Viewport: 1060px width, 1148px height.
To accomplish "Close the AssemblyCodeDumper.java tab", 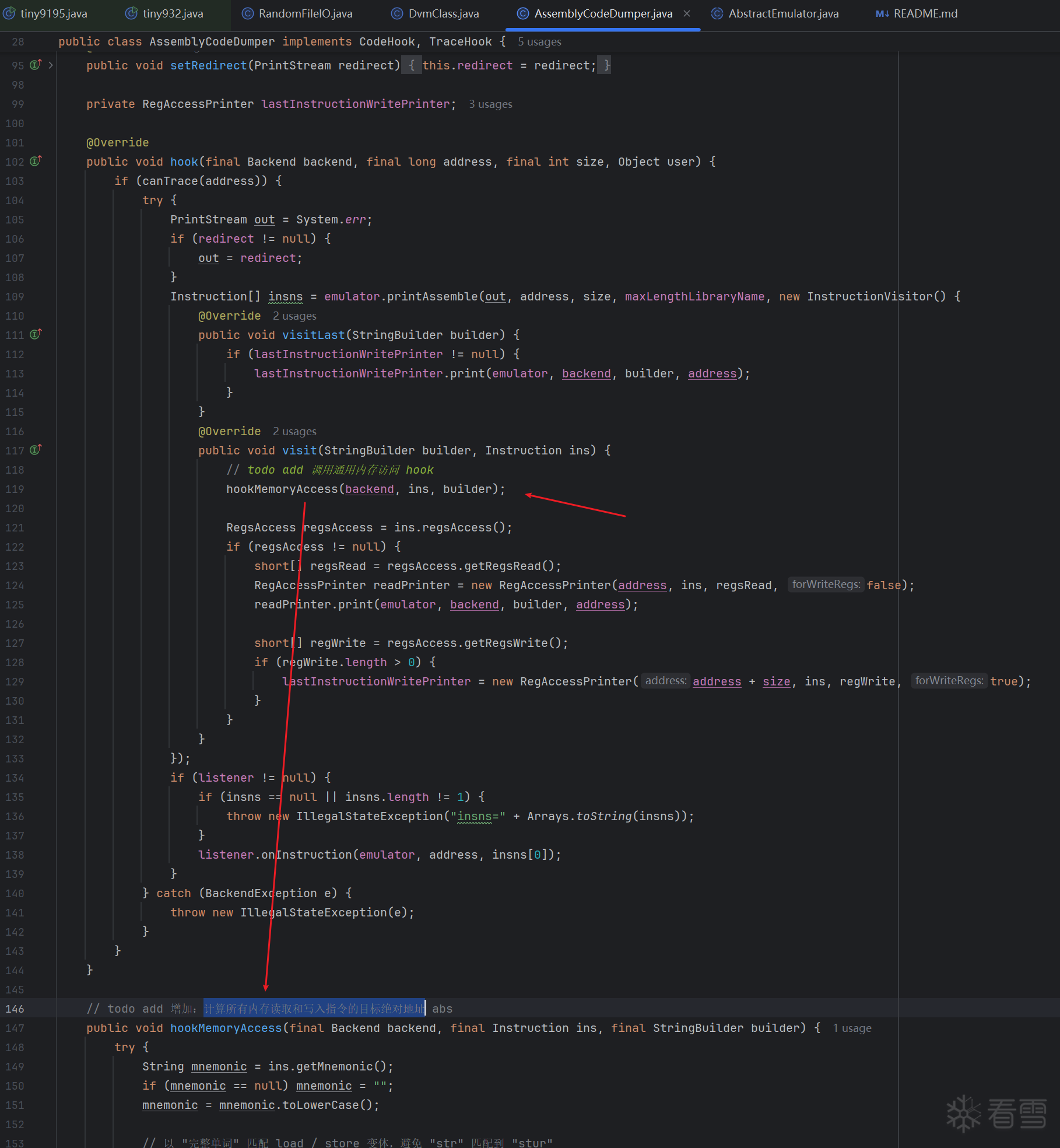I will click(x=687, y=13).
